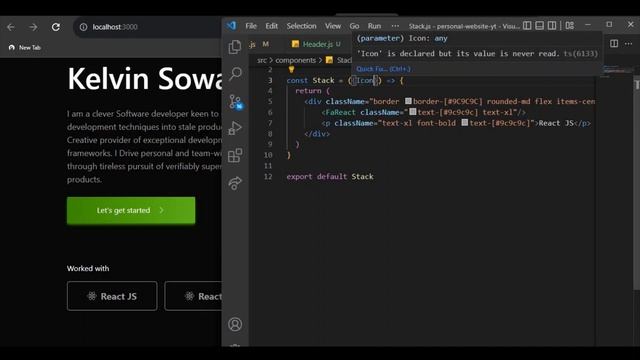
Task: Open the Run menu
Action: [374, 26]
